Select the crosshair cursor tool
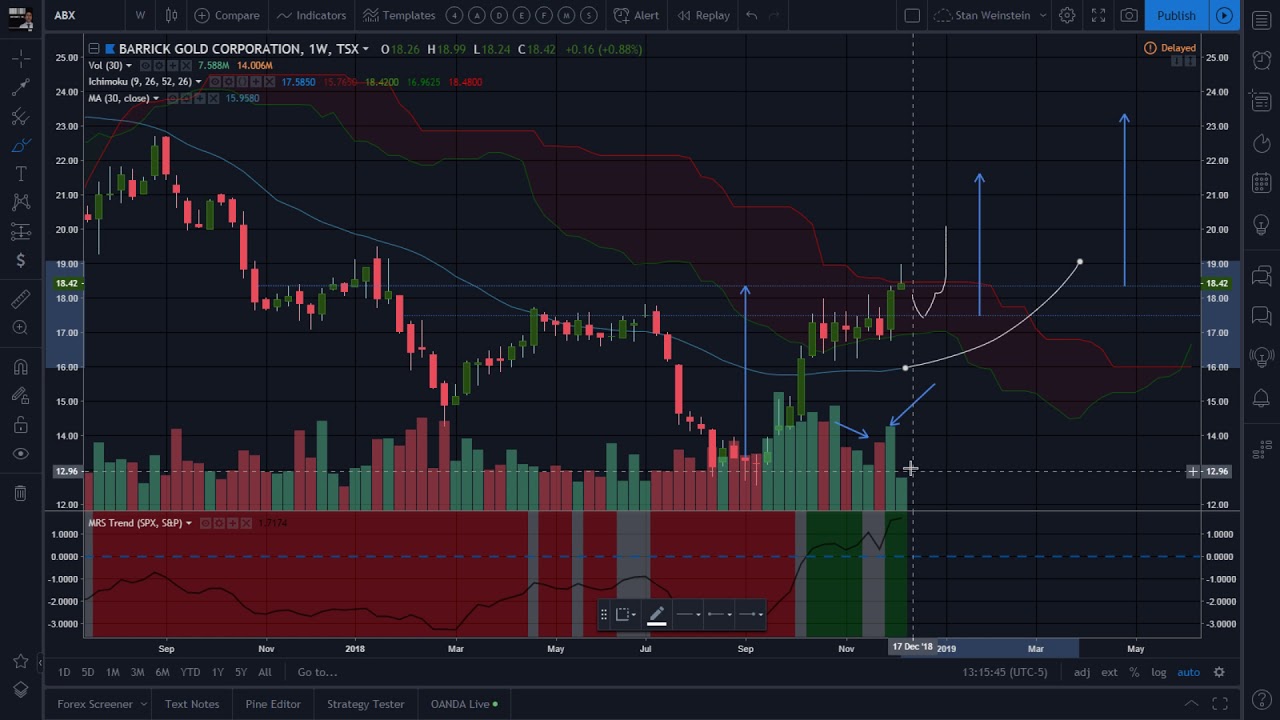This screenshot has width=1280, height=720. click(20, 60)
